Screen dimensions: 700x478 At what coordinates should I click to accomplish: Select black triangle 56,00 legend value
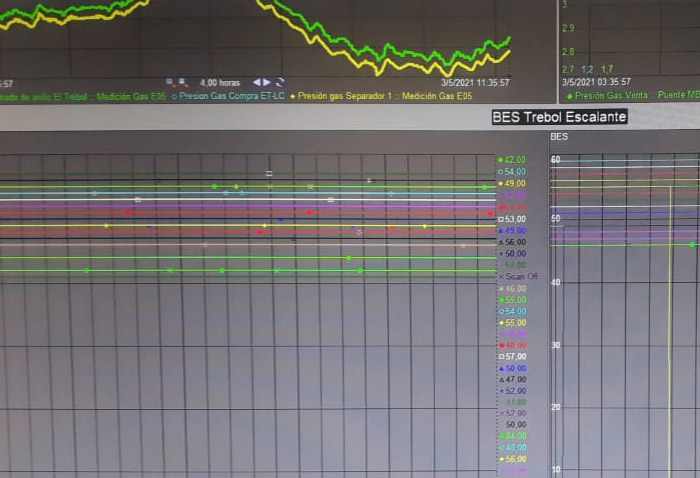click(512, 242)
